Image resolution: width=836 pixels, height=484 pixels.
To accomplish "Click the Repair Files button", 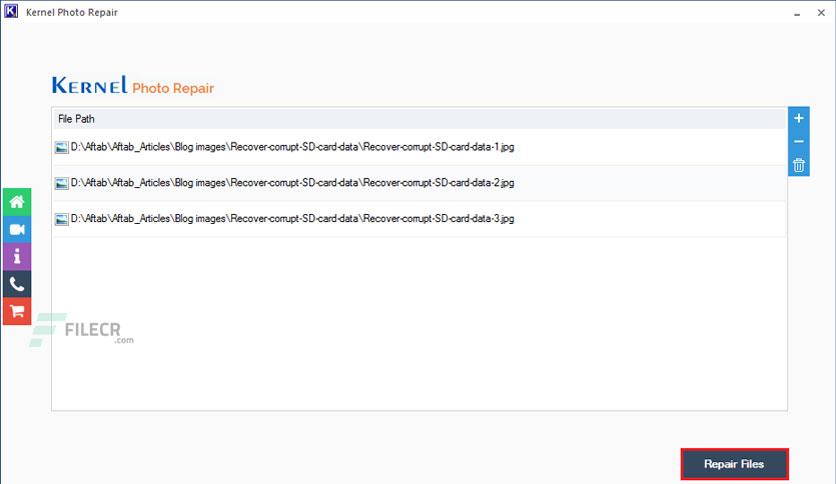I will point(734,464).
